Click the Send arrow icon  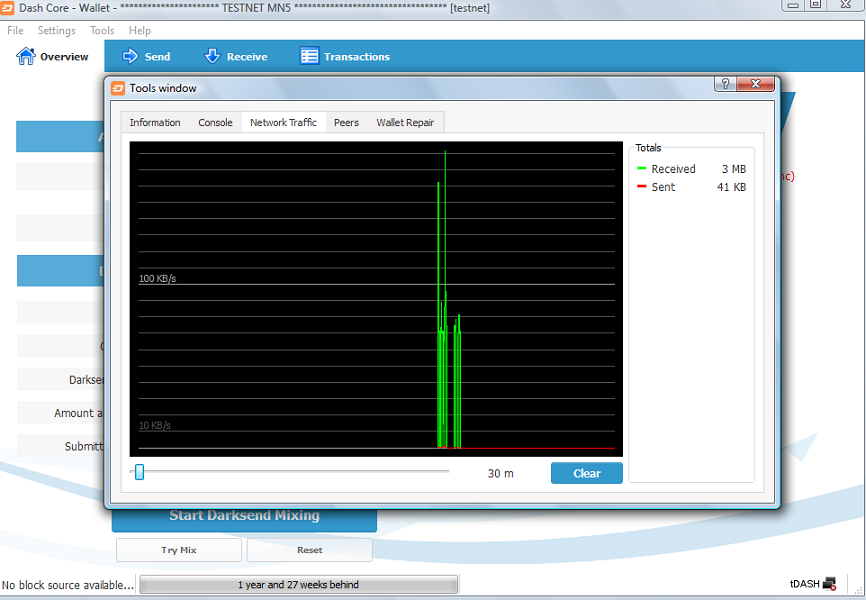pos(130,56)
